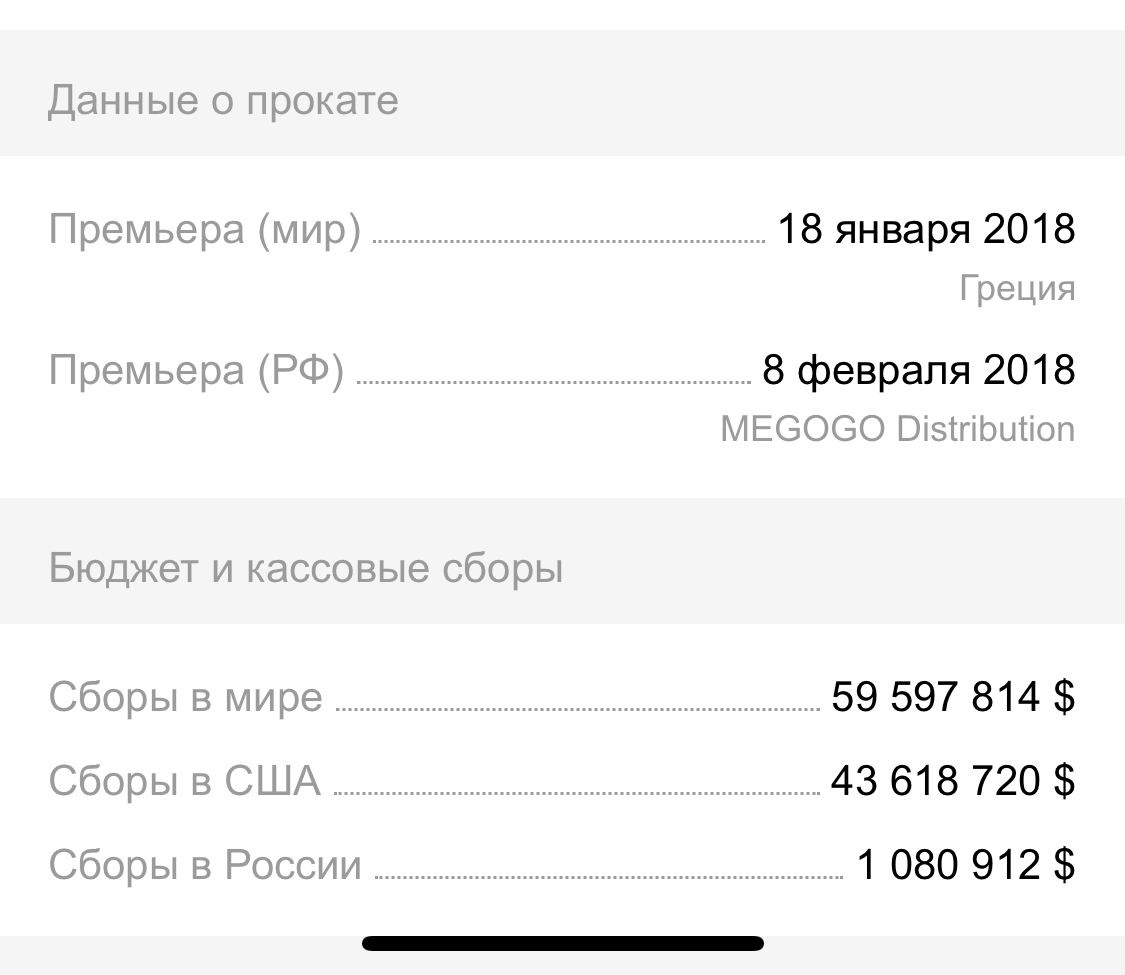Tap the dotted line in Сборы в России row
The width and height of the screenshot is (1125, 975).
[608, 877]
